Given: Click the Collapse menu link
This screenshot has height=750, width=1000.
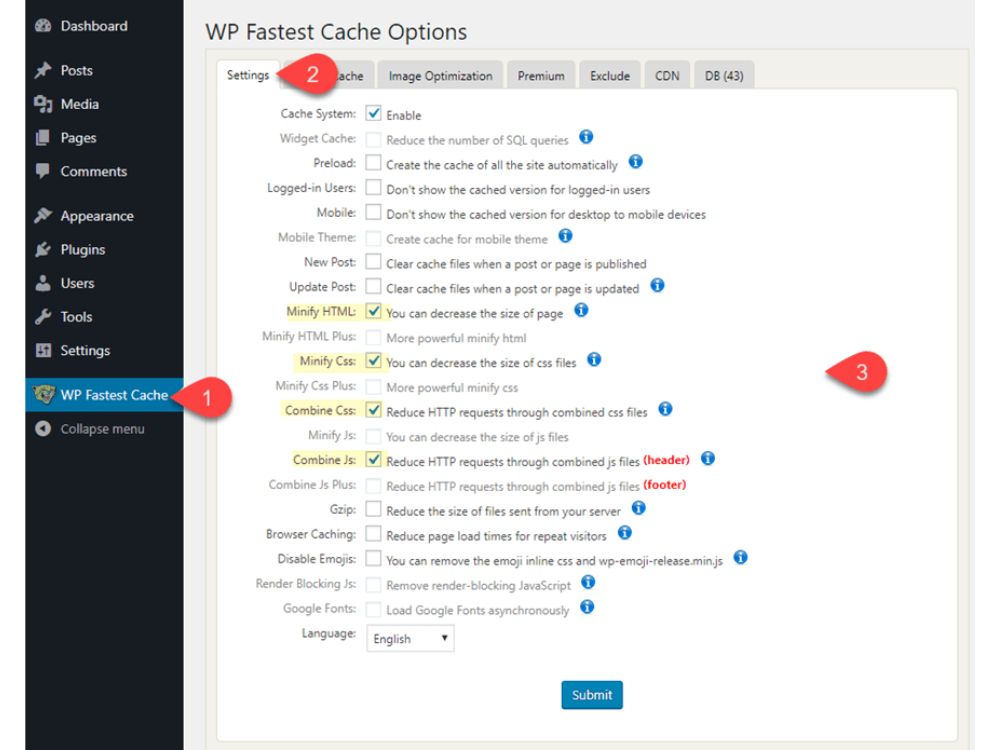Looking at the screenshot, I should (x=102, y=429).
